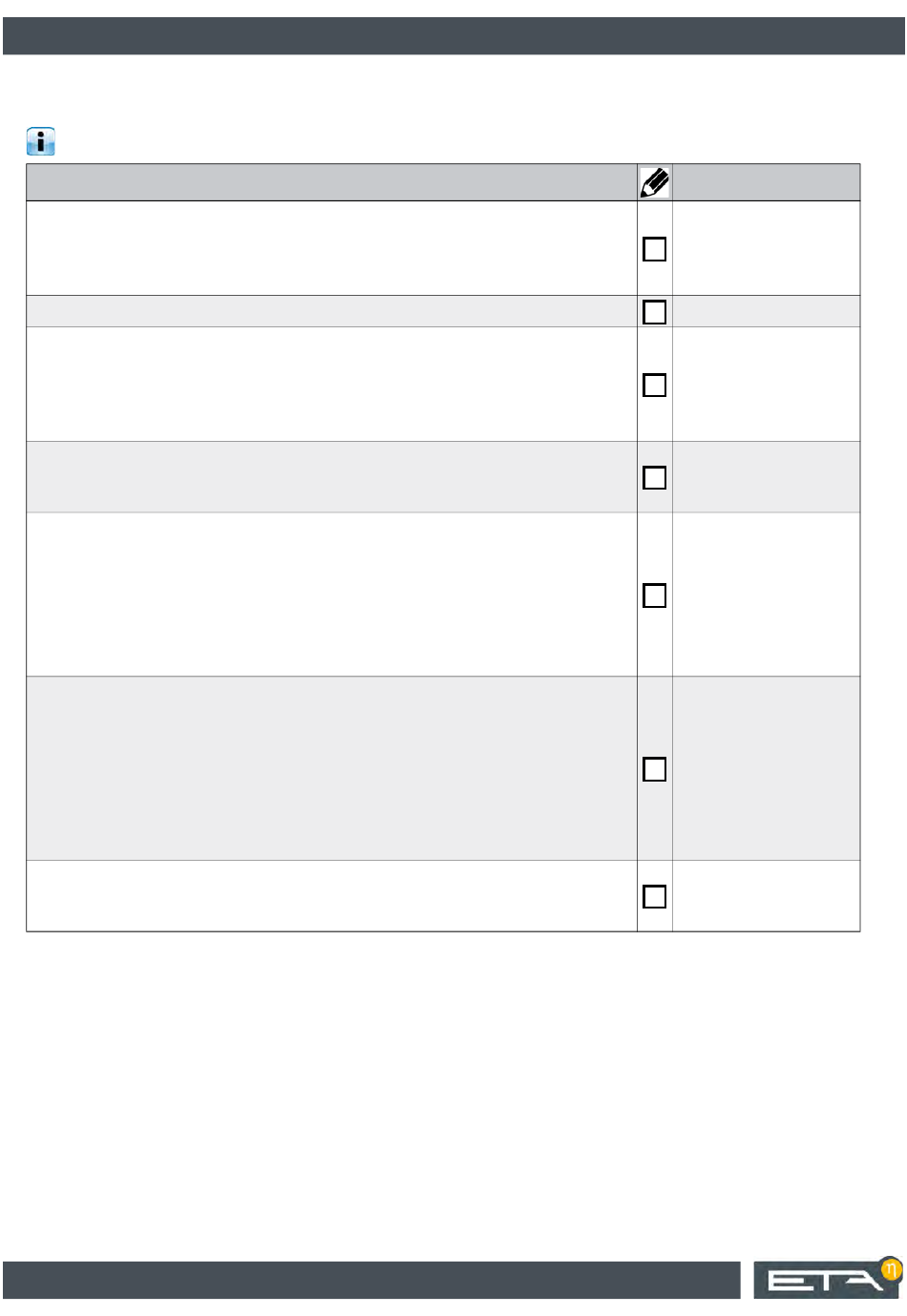Tick the sixth checkbox in the tall grey row

(655, 769)
